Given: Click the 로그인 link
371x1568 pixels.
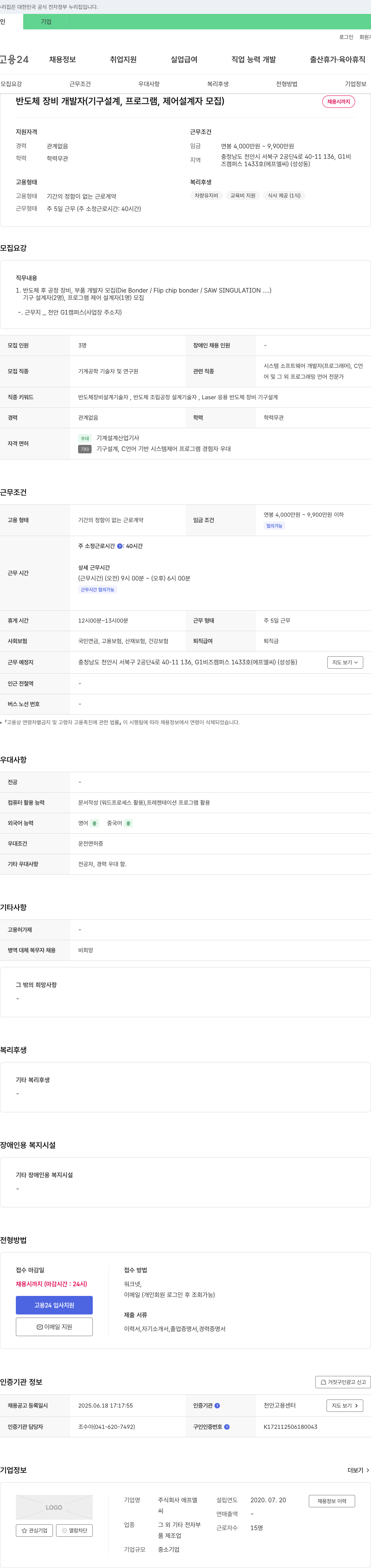Looking at the screenshot, I should click(346, 37).
